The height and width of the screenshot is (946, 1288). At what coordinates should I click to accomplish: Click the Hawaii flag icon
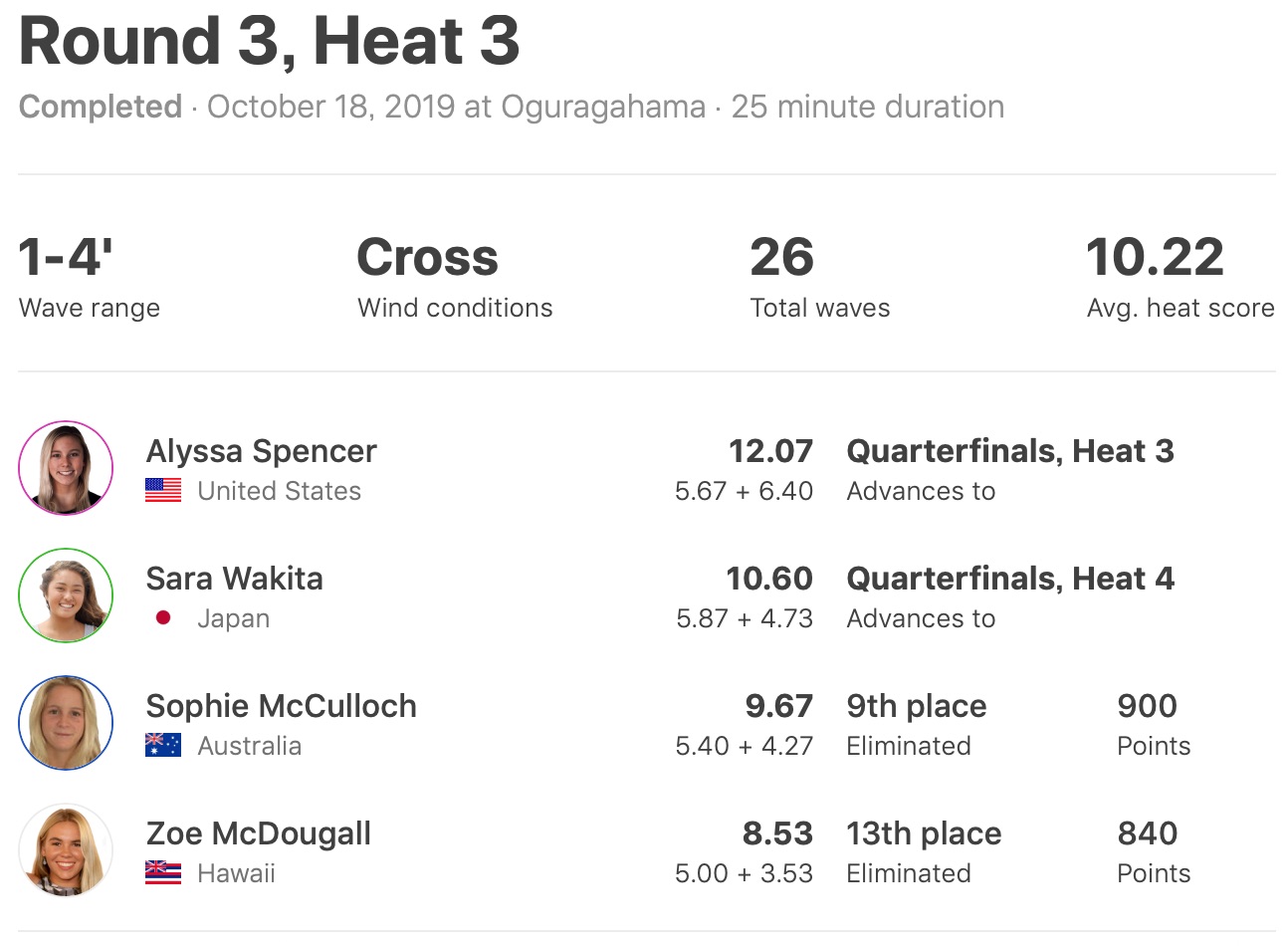(163, 873)
